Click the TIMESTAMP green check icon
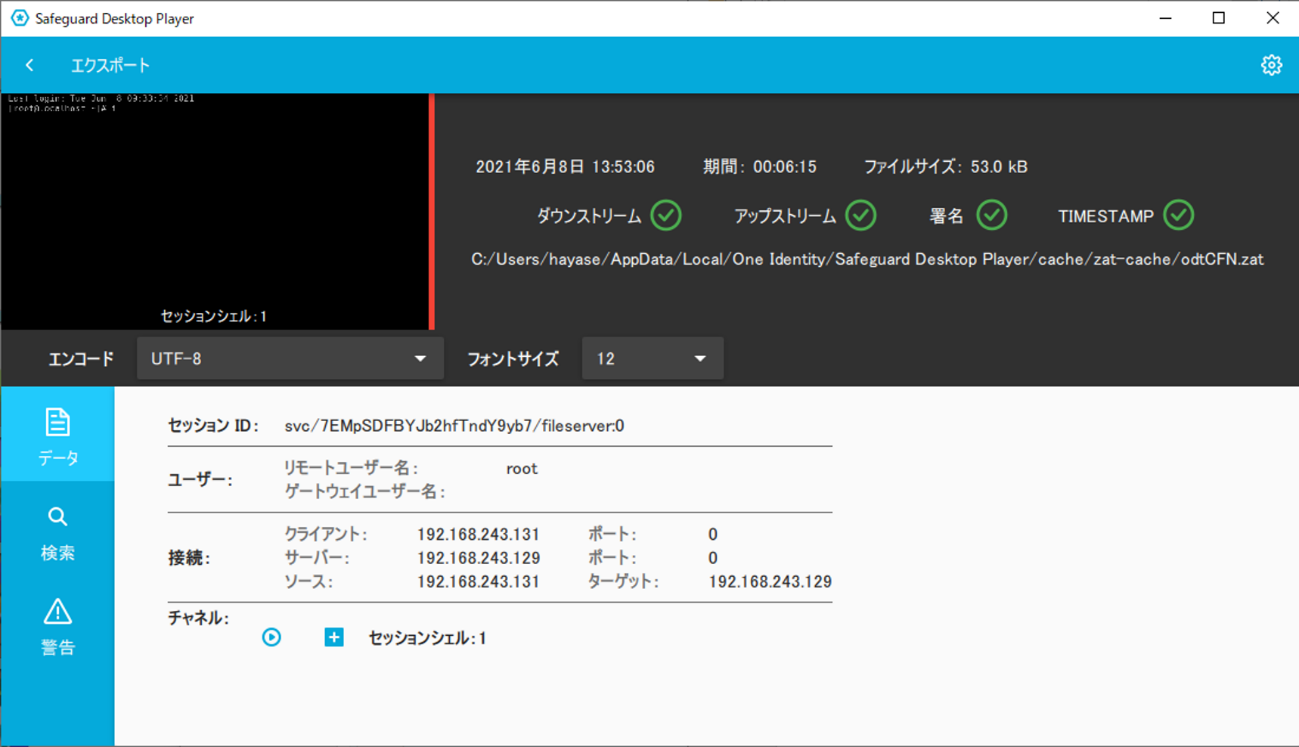The height and width of the screenshot is (747, 1299). (x=1178, y=215)
